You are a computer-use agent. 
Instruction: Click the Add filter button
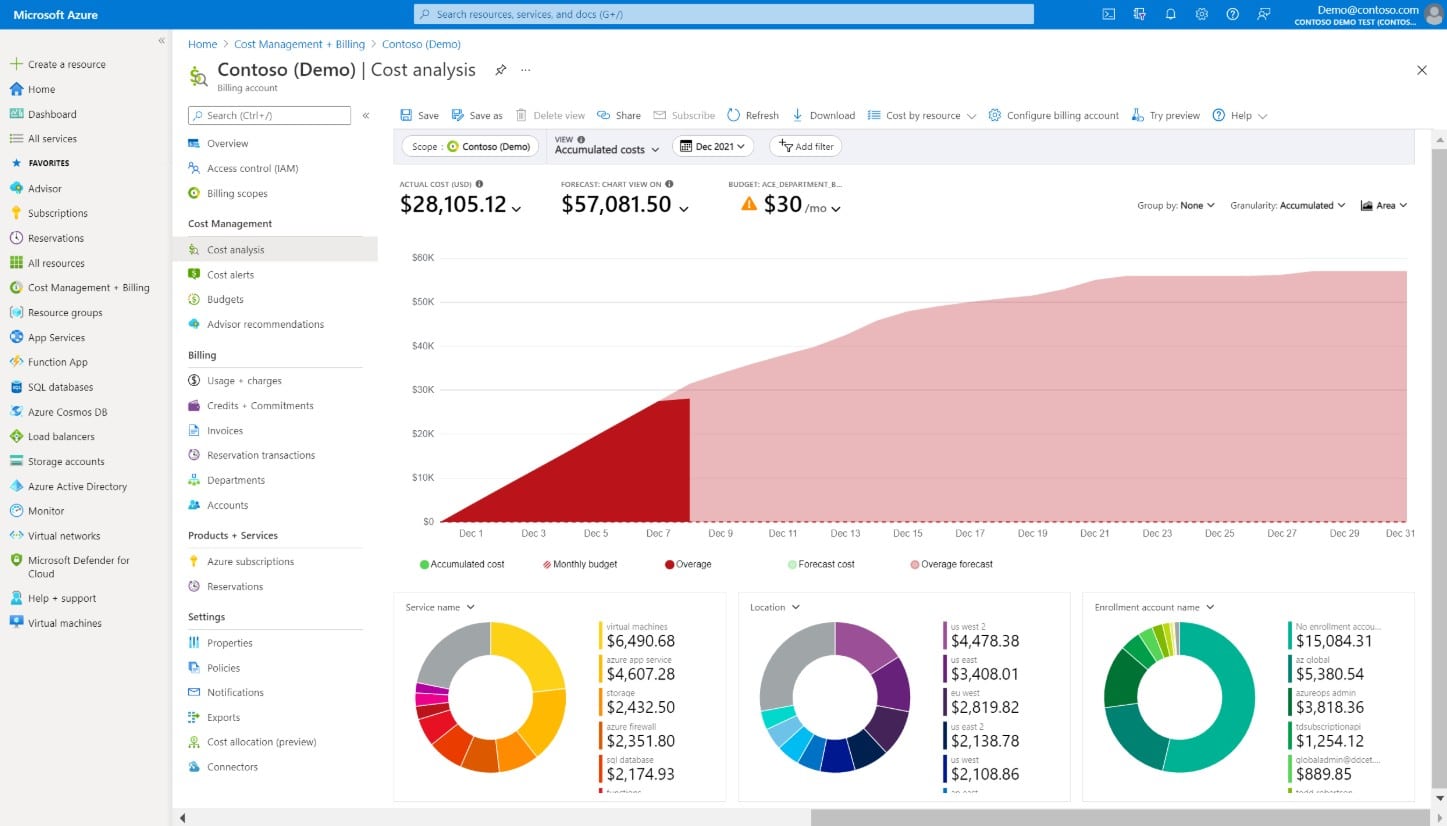806,146
